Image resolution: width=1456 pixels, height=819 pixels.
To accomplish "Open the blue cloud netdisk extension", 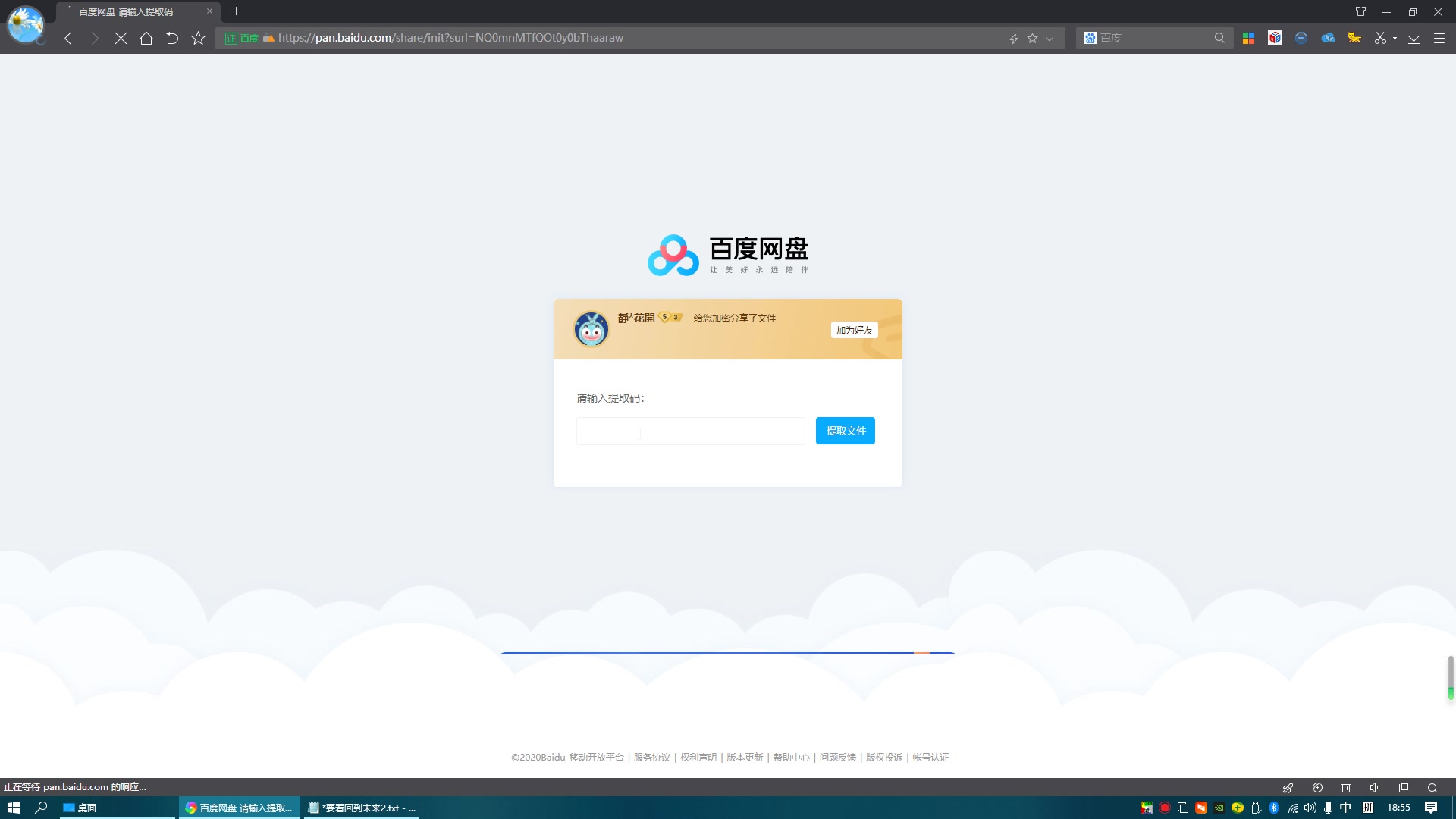I will point(1328,38).
